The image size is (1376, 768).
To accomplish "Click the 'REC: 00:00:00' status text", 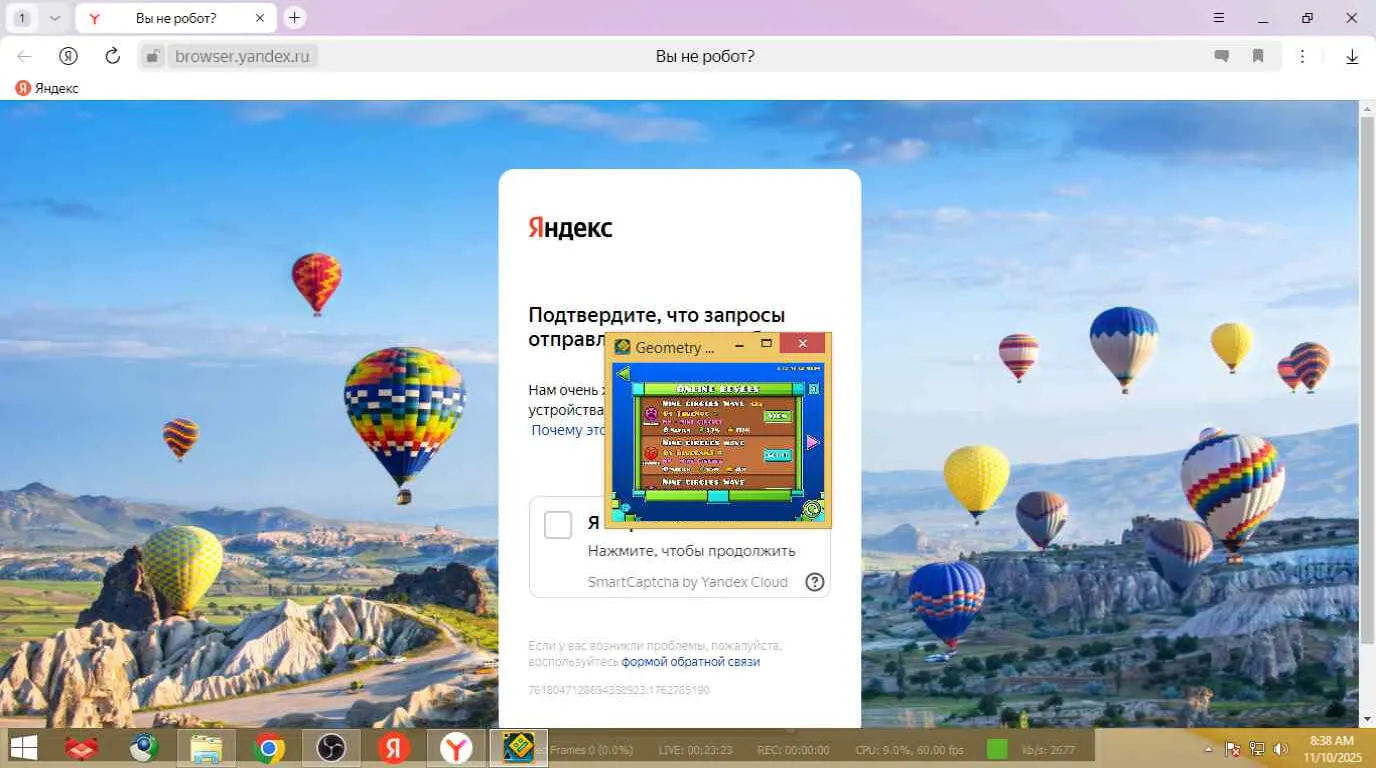I will [x=793, y=750].
